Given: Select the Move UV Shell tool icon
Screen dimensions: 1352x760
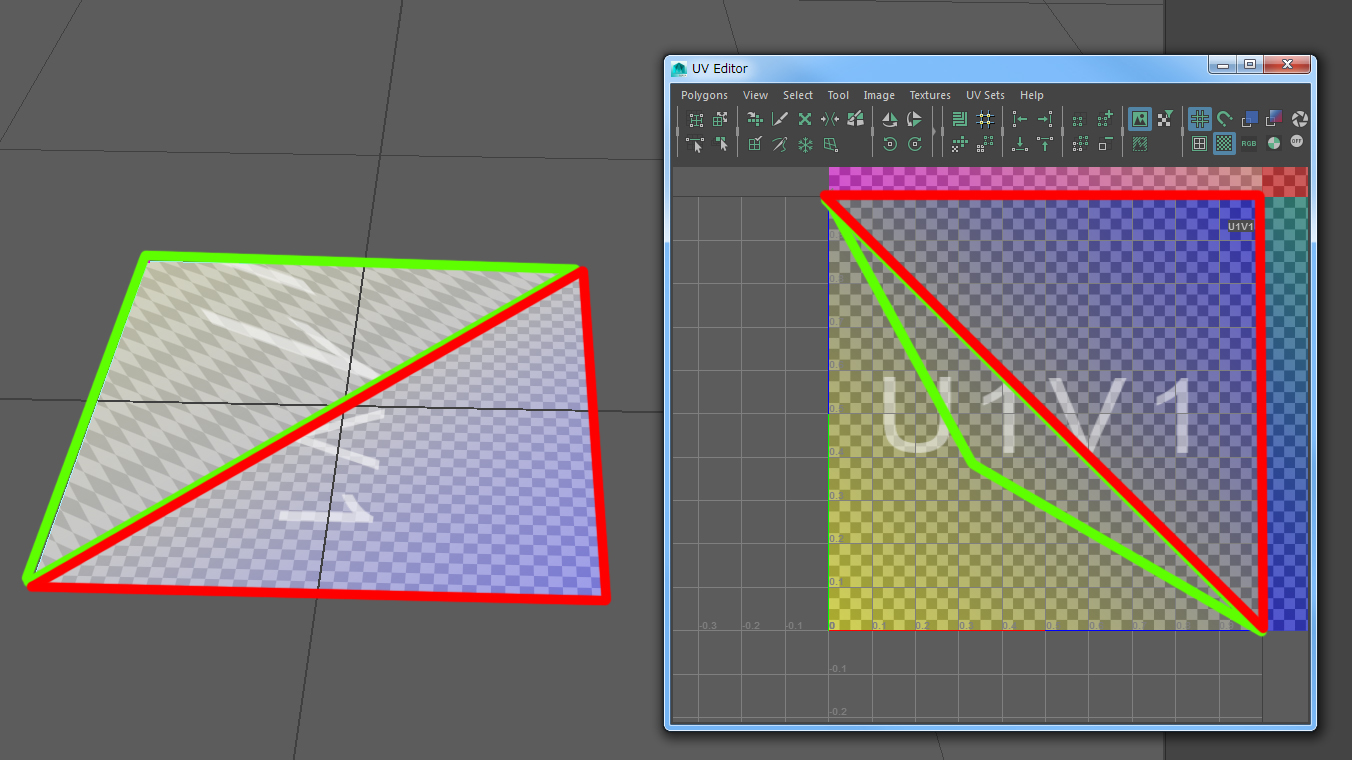Looking at the screenshot, I should point(720,119).
